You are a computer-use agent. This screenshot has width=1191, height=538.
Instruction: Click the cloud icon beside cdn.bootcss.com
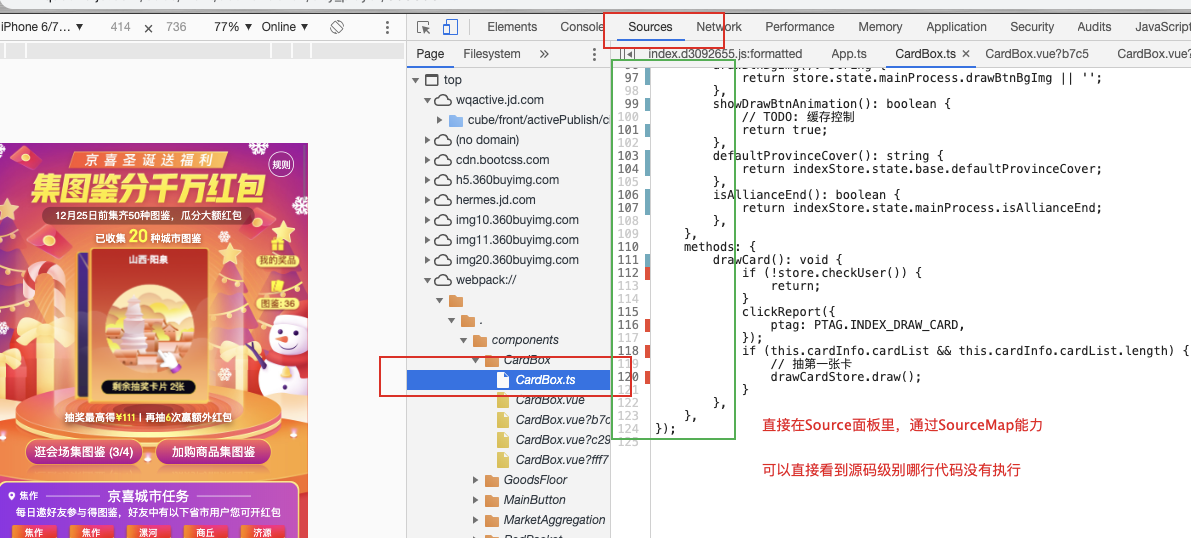(443, 160)
